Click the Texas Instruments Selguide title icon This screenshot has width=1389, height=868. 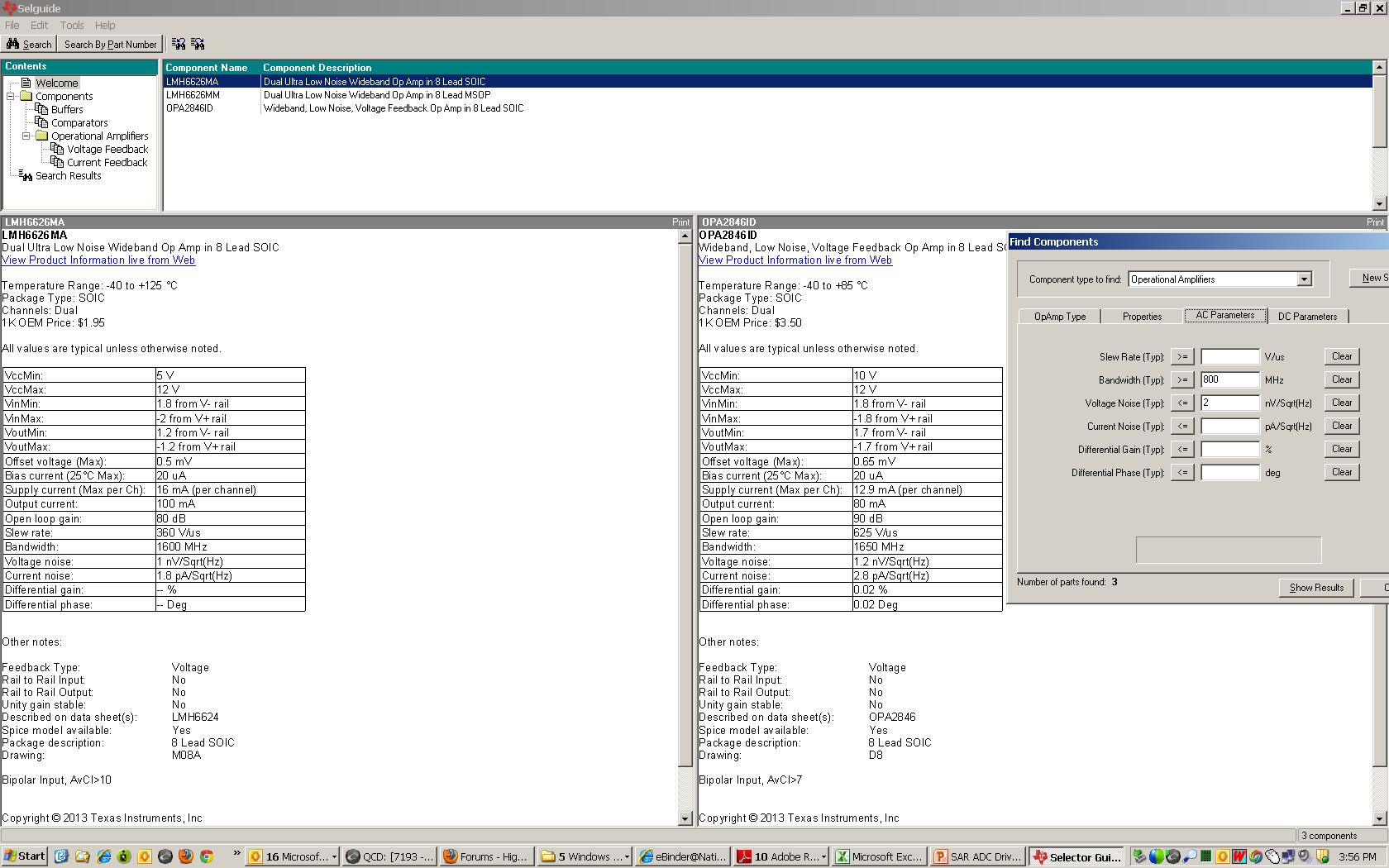pyautogui.click(x=9, y=8)
